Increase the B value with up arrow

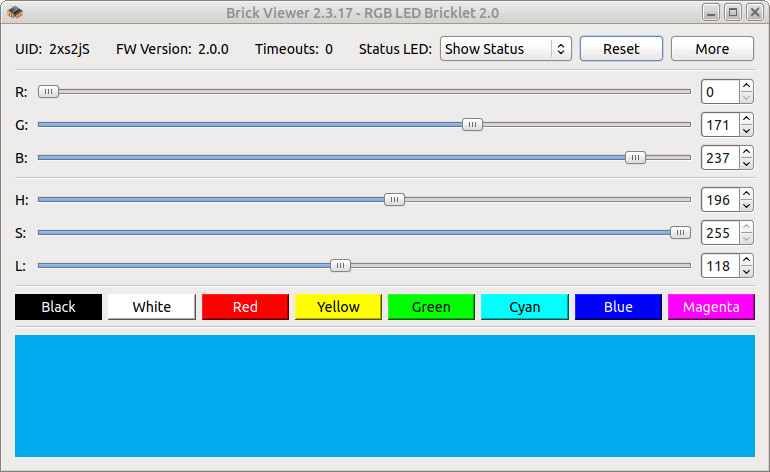pos(746,152)
